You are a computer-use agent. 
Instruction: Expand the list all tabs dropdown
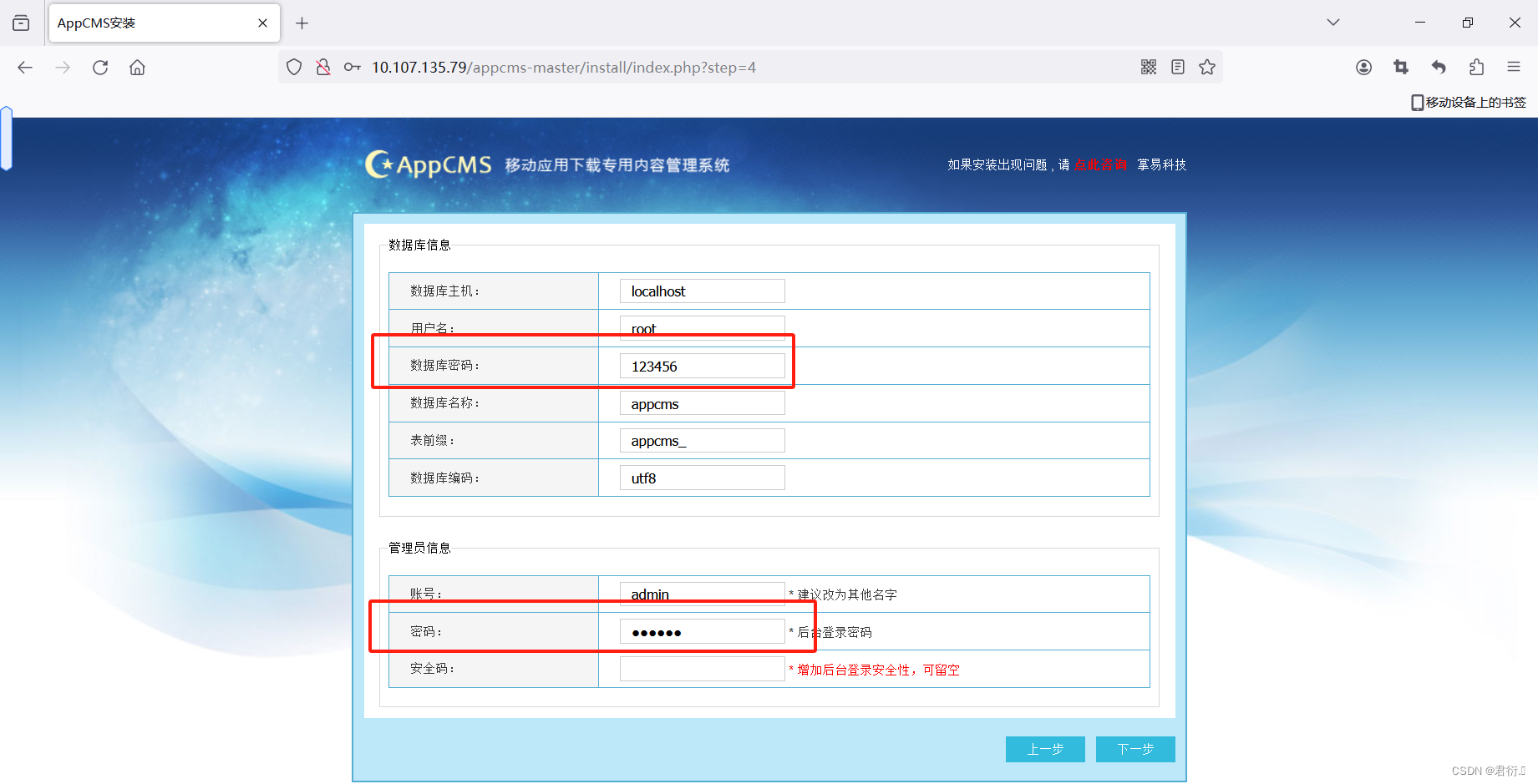pos(1333,23)
